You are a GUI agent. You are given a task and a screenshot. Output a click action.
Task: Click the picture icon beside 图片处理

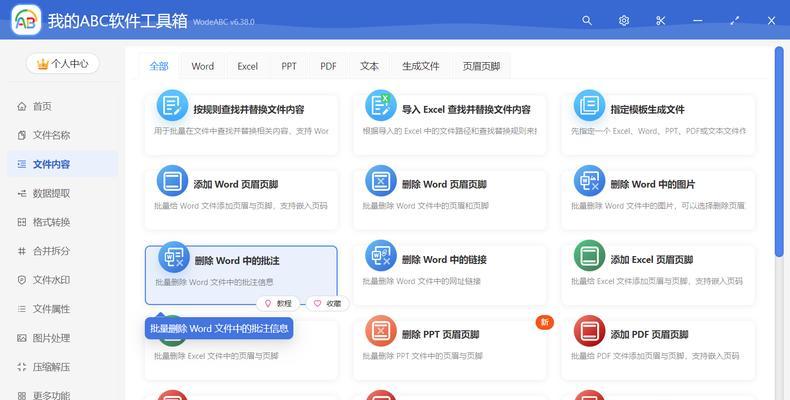click(22, 338)
